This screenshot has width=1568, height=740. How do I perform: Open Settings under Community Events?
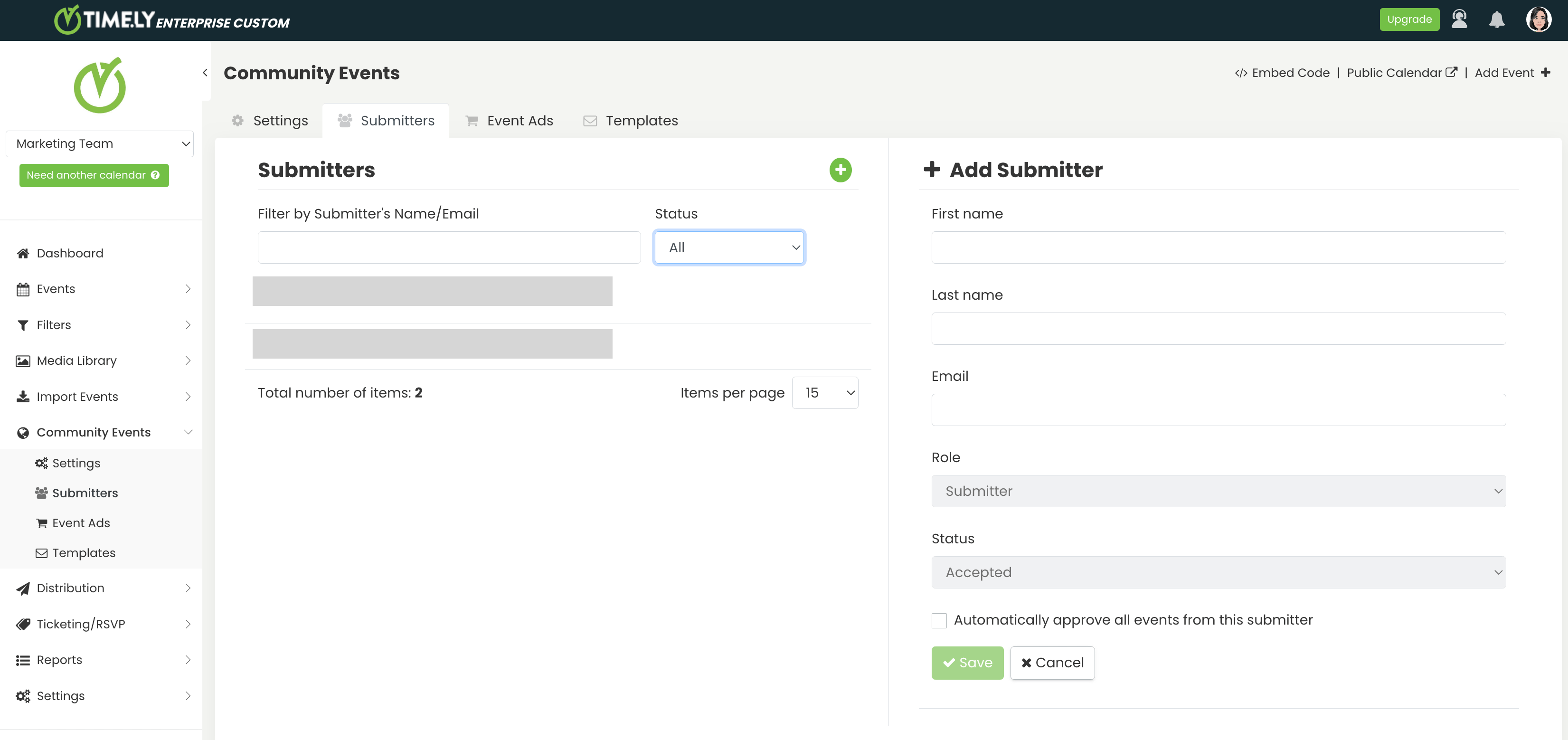(76, 464)
